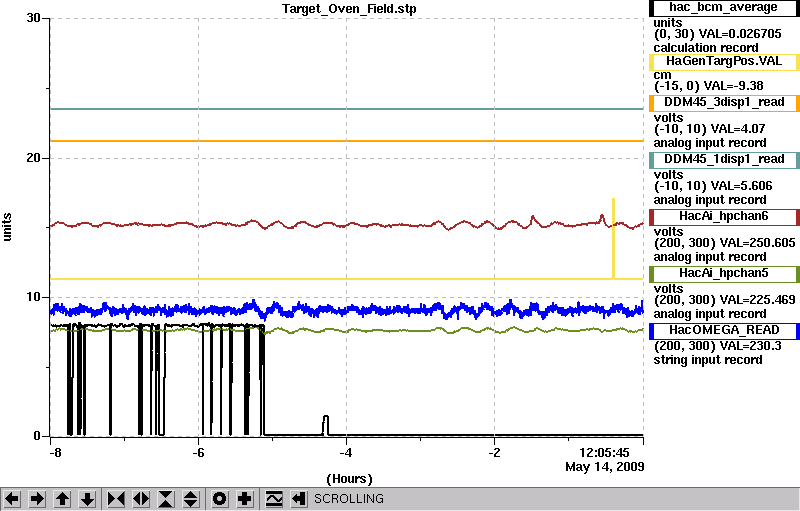
Task: Zoom in the vertical axis hourglass icon
Action: [166, 498]
